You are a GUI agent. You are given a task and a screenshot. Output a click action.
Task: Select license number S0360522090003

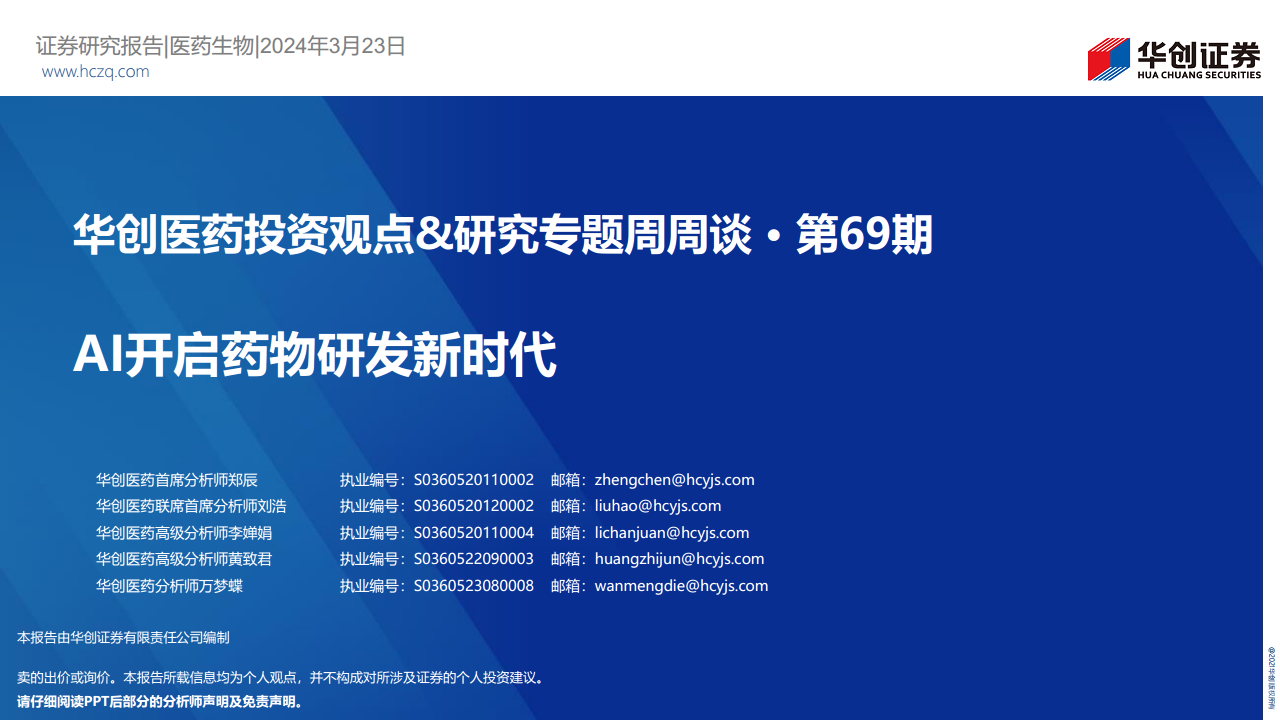[473, 559]
